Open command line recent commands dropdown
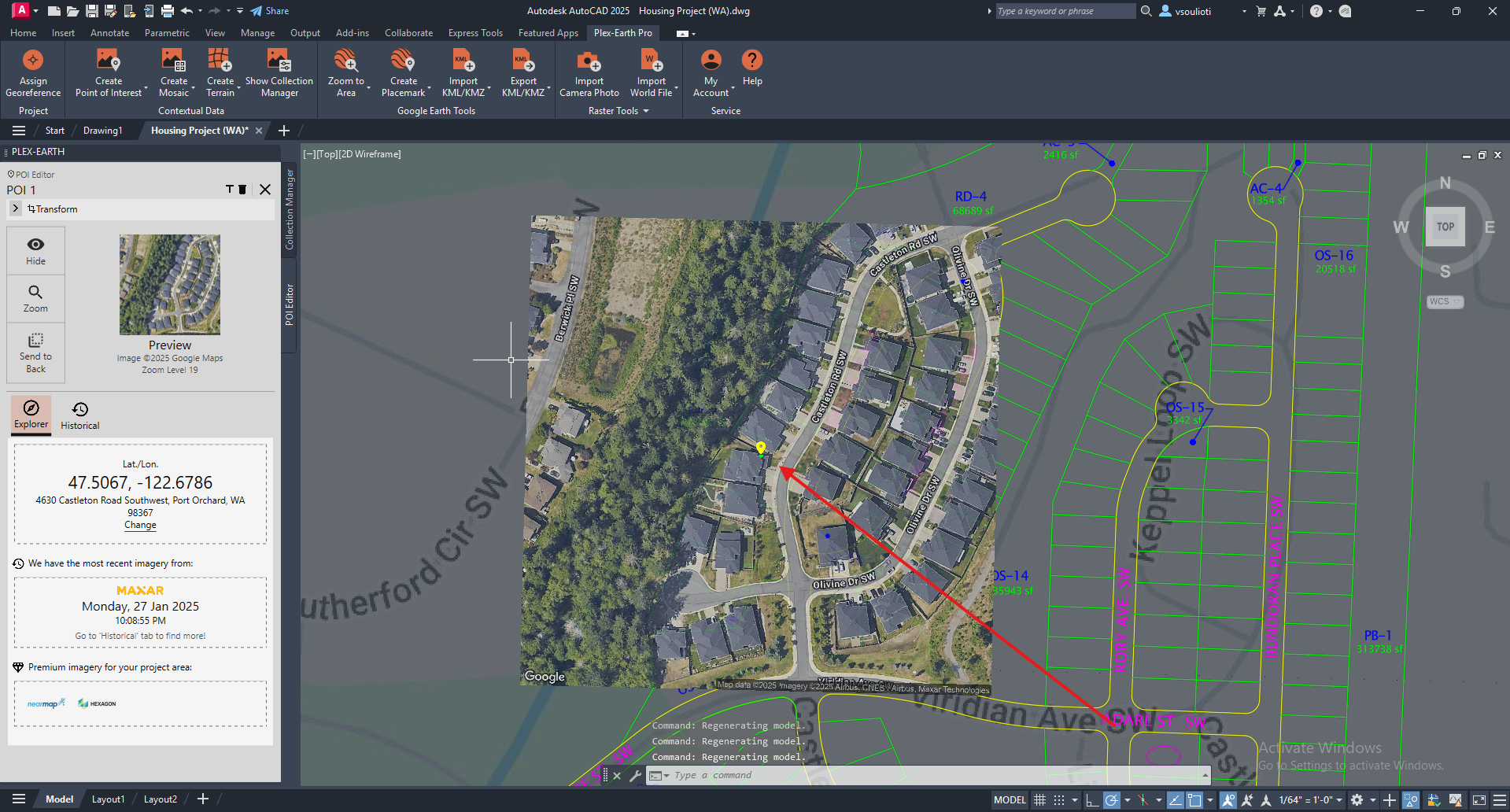 click(659, 776)
